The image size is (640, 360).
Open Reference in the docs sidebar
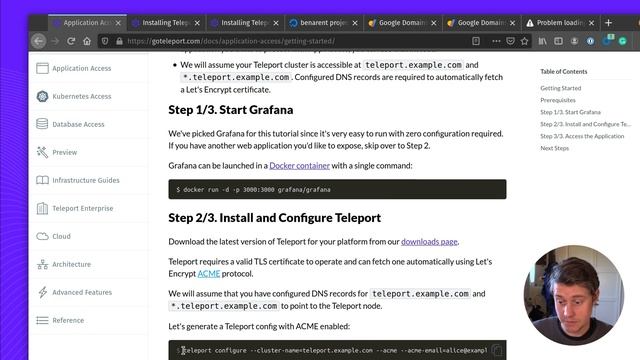tap(68, 320)
